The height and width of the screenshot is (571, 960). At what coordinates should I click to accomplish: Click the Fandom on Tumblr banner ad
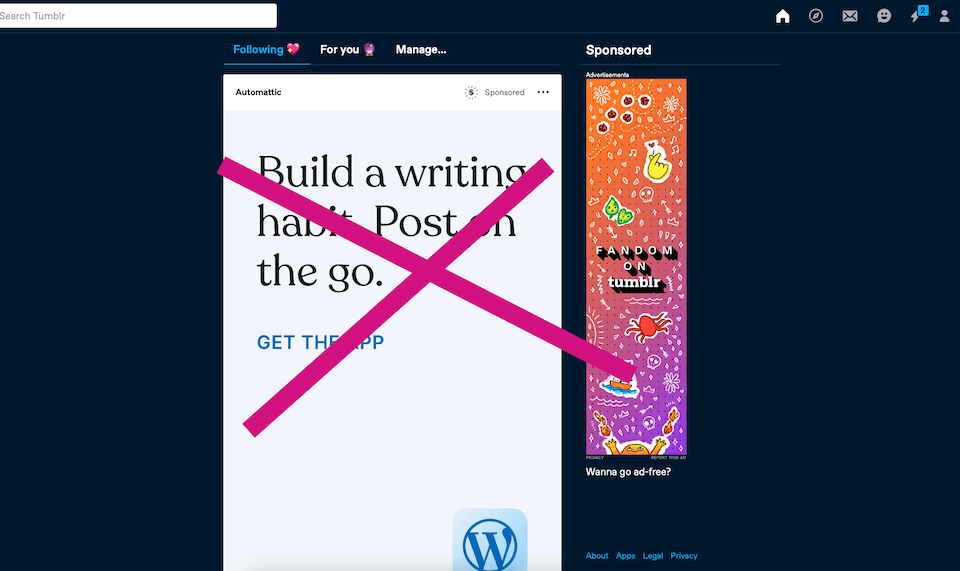(636, 267)
